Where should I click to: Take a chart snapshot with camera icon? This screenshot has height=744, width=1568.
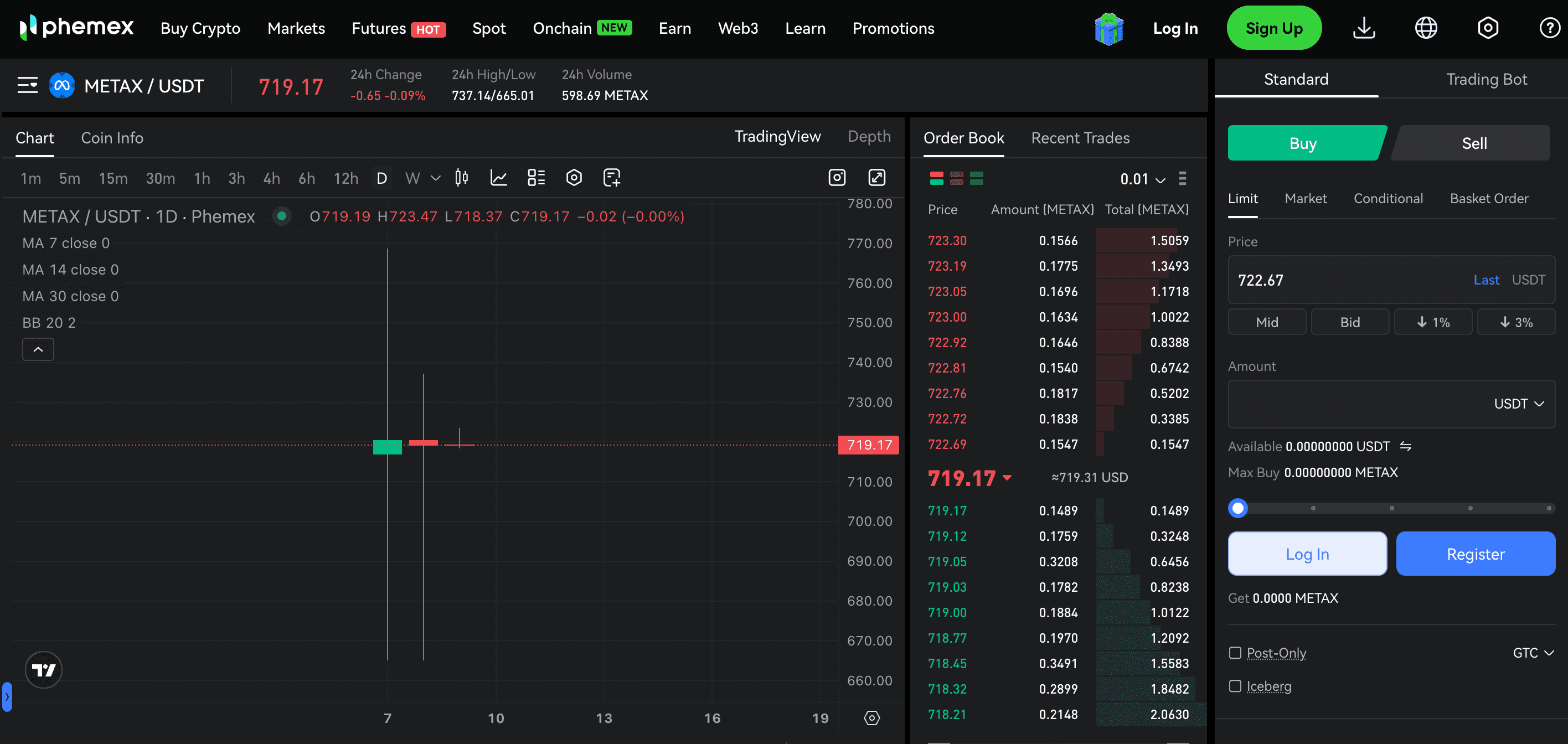837,178
